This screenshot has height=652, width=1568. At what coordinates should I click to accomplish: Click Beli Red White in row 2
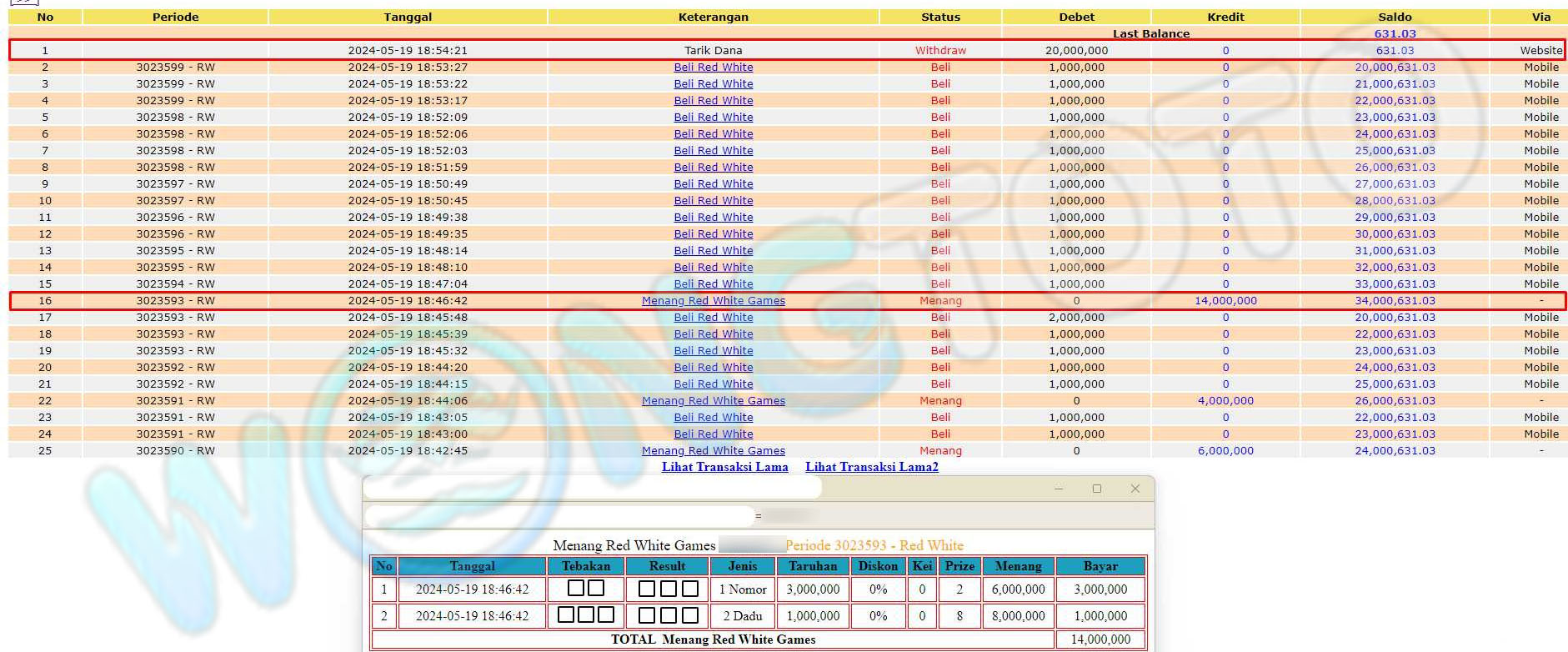coord(713,68)
